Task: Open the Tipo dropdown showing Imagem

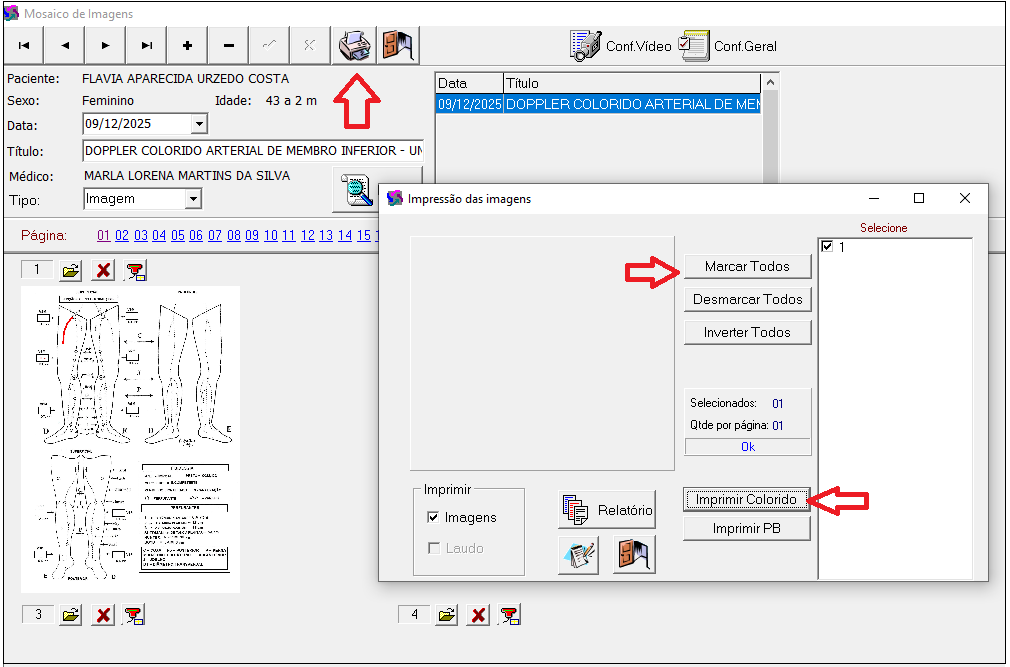Action: [x=193, y=199]
